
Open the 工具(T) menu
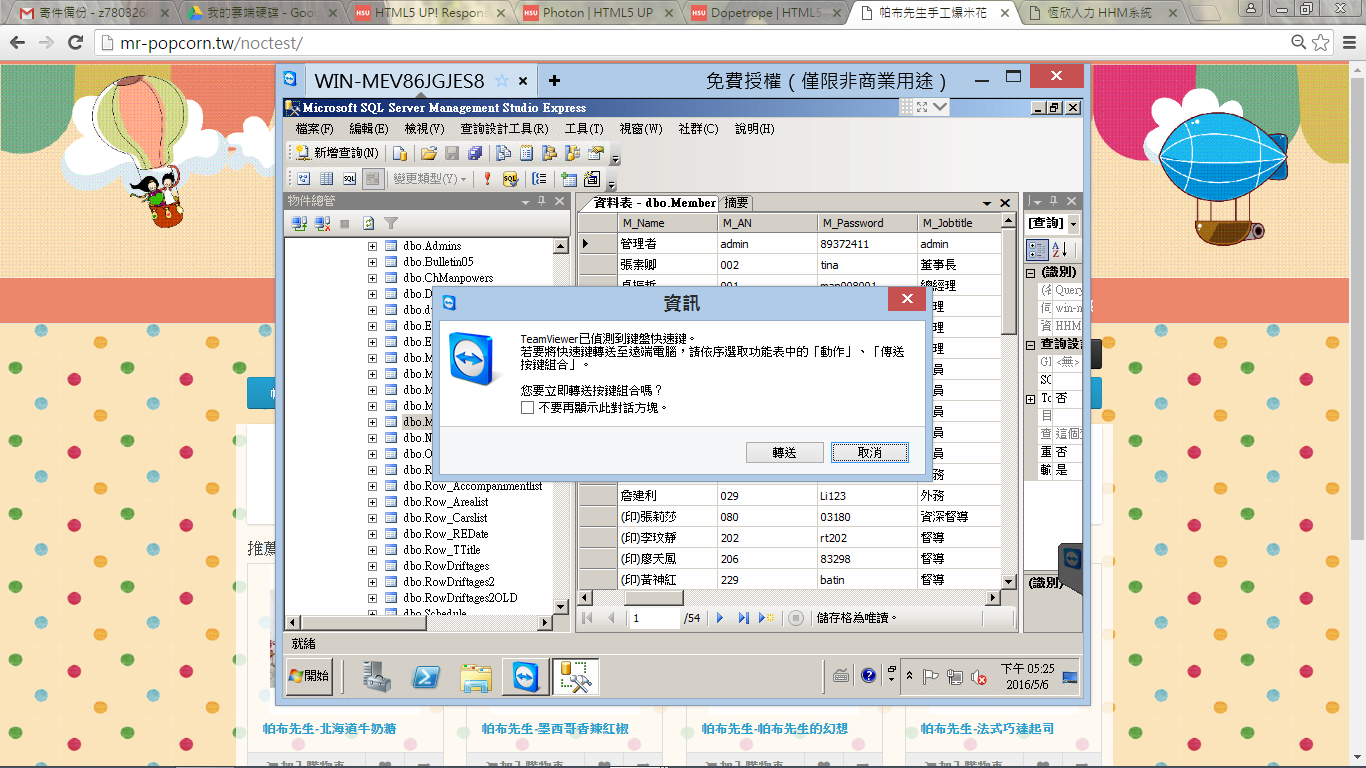[x=583, y=129]
